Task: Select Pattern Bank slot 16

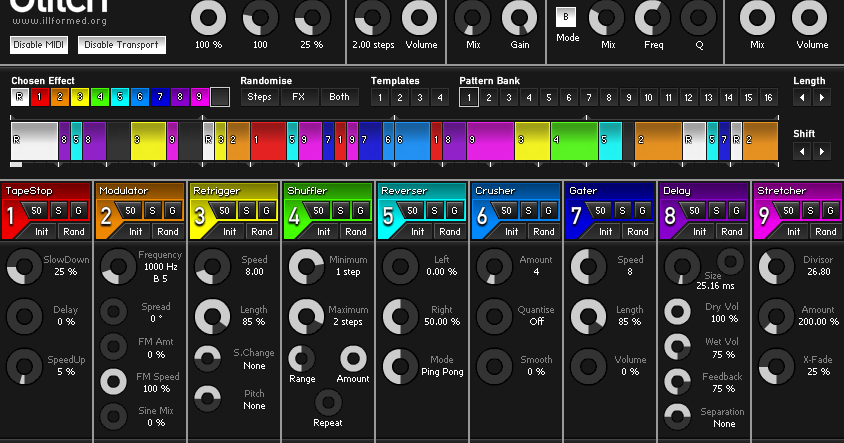Action: point(769,97)
